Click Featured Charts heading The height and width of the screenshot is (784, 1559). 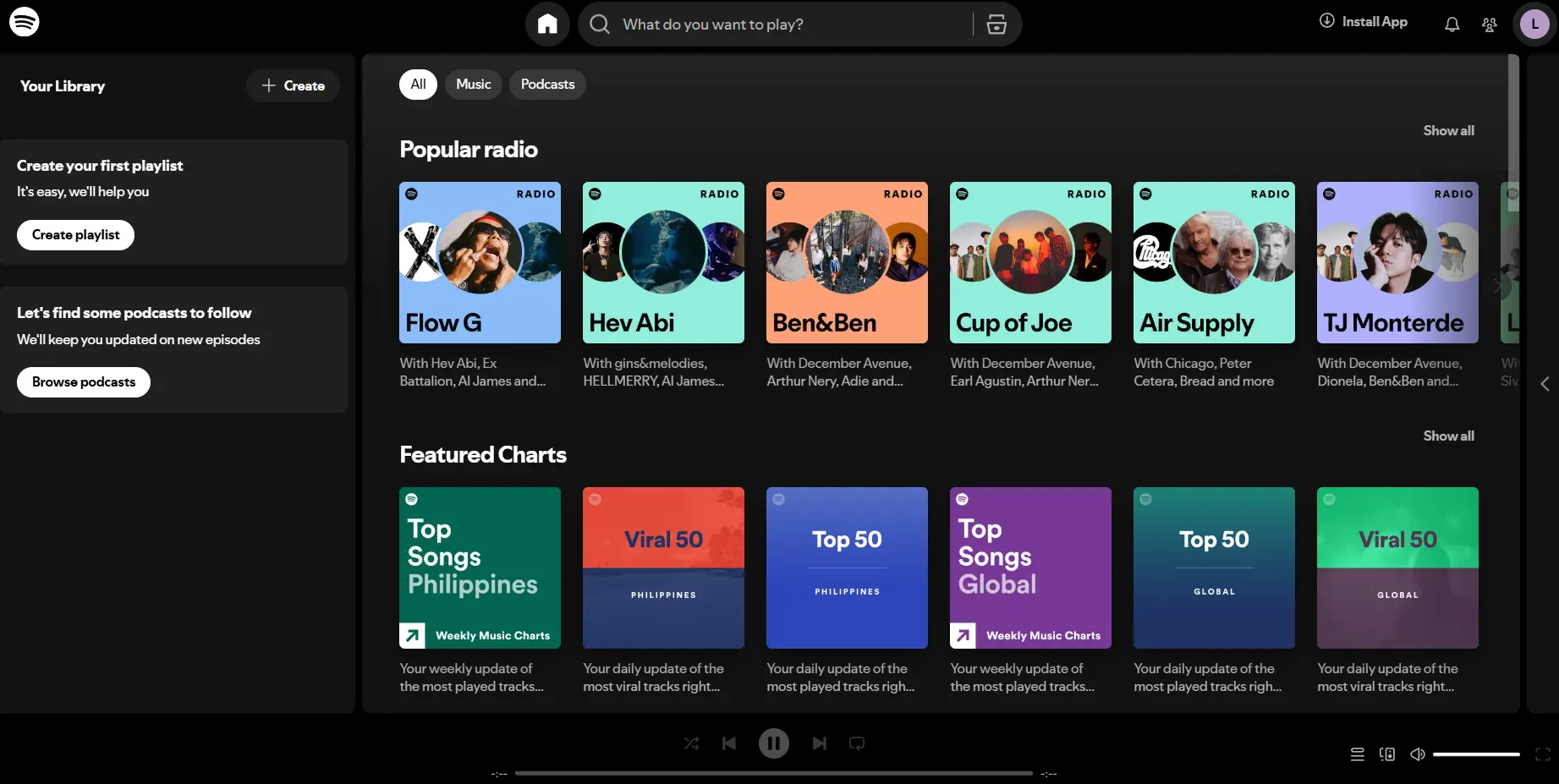click(x=482, y=455)
